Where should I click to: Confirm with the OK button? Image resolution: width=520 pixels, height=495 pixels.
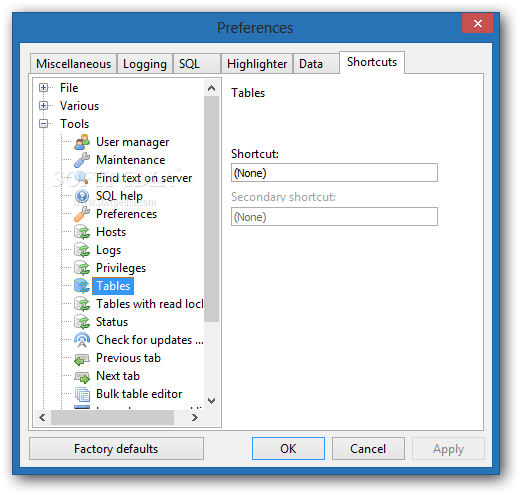[x=288, y=449]
